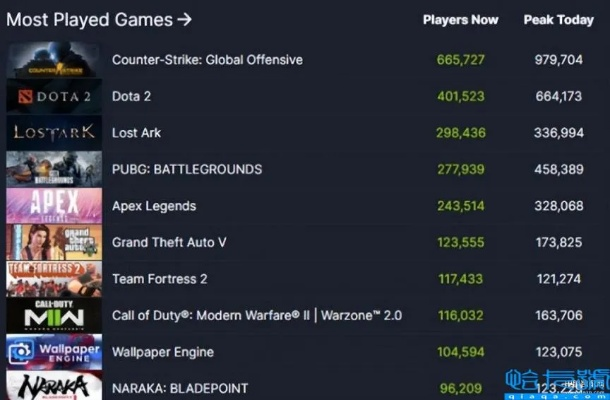This screenshot has height=400, width=610.
Task: Select the Lost Ark game name
Action: (x=137, y=133)
